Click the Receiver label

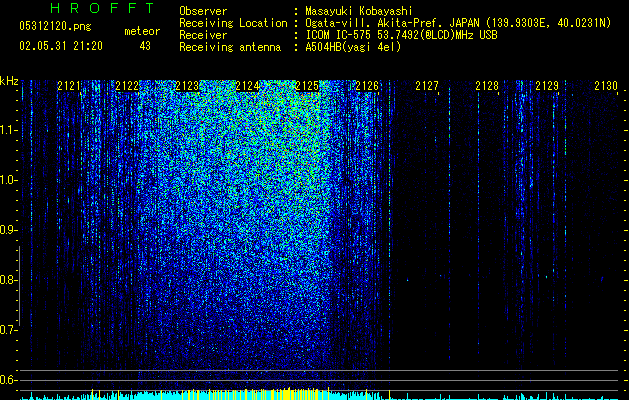(x=203, y=35)
